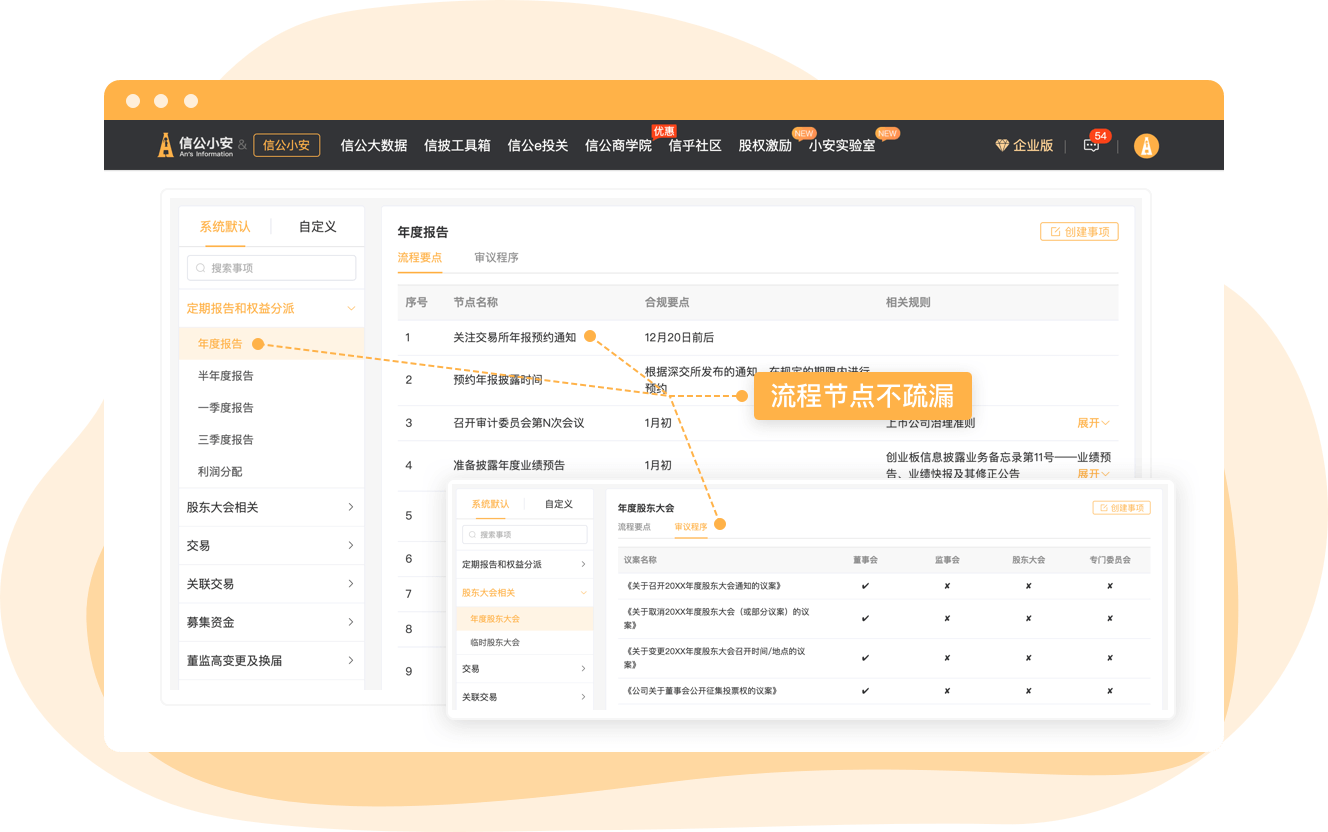Open 股权激励 in the navigation bar
This screenshot has height=832, width=1328.
point(765,146)
